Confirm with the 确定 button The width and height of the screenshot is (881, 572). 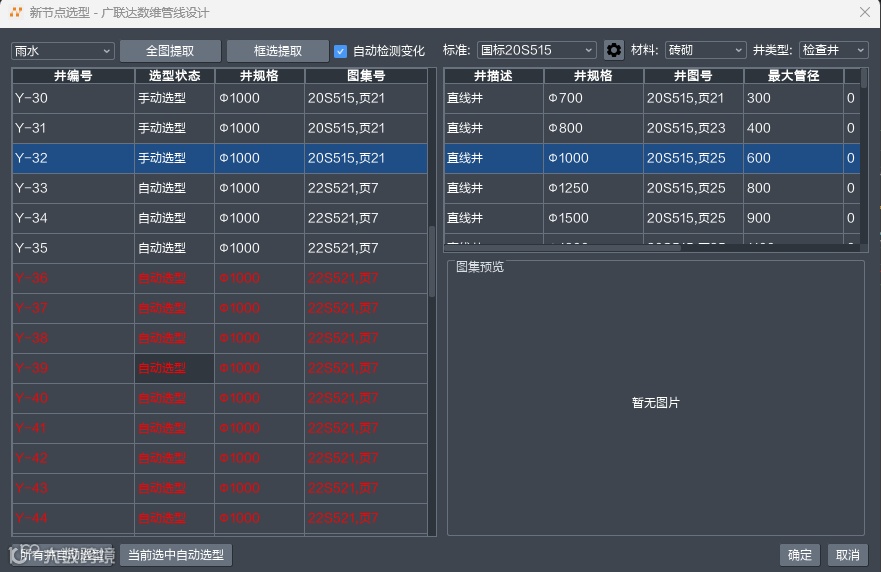[x=800, y=555]
